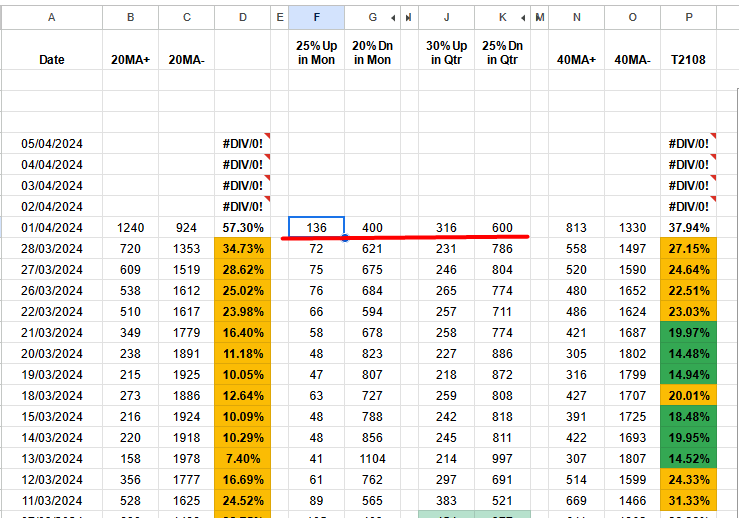Select the orange 34.73% cell

(x=243, y=248)
